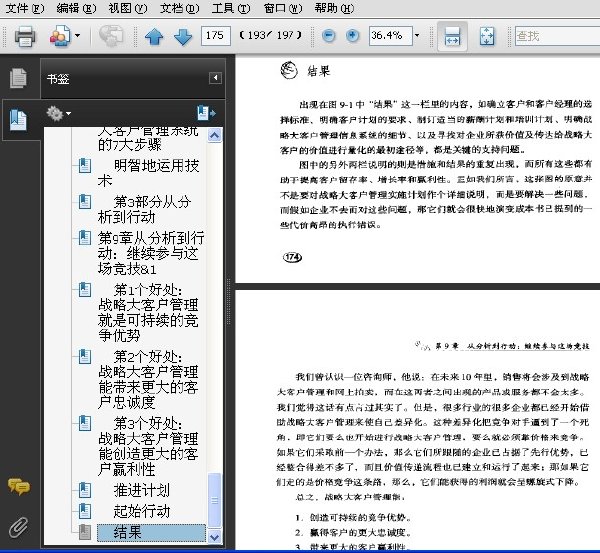
Task: Click bookmark icon beside 起始行动
Action: point(85,511)
